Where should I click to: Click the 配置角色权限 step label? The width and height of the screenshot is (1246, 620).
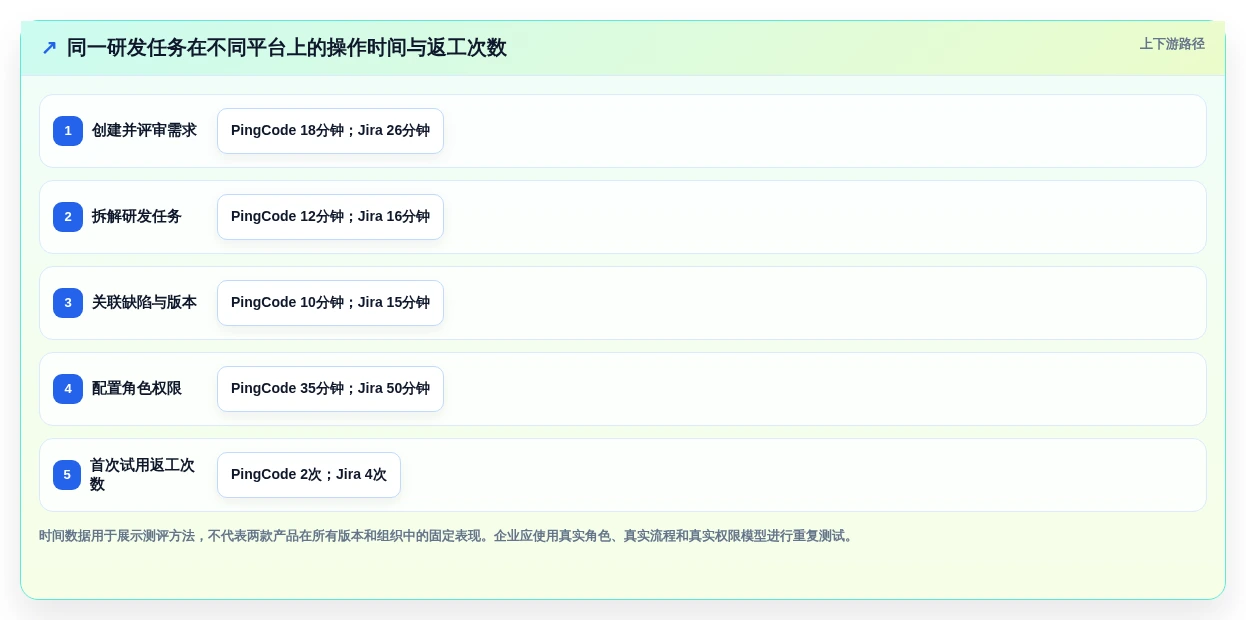(137, 389)
